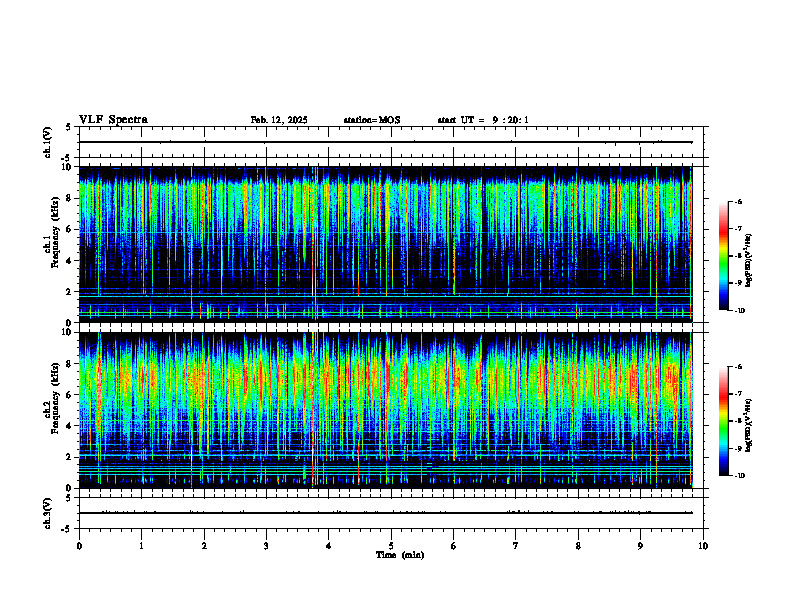Click the "10" tick label on time axis
The height and width of the screenshot is (612, 792).
703,546
